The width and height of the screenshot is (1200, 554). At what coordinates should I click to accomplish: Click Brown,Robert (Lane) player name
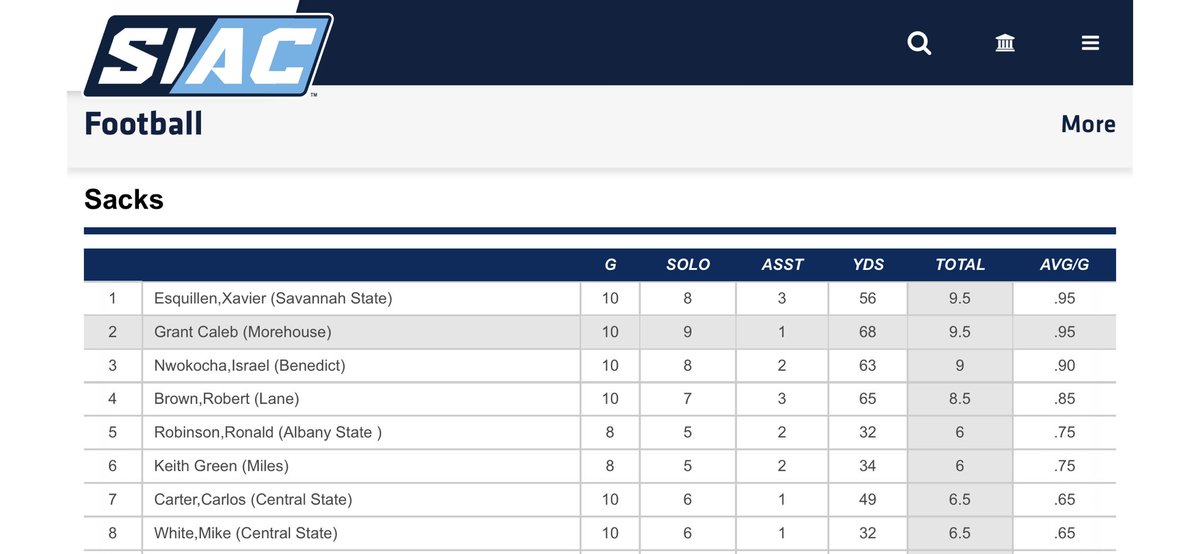pos(226,399)
